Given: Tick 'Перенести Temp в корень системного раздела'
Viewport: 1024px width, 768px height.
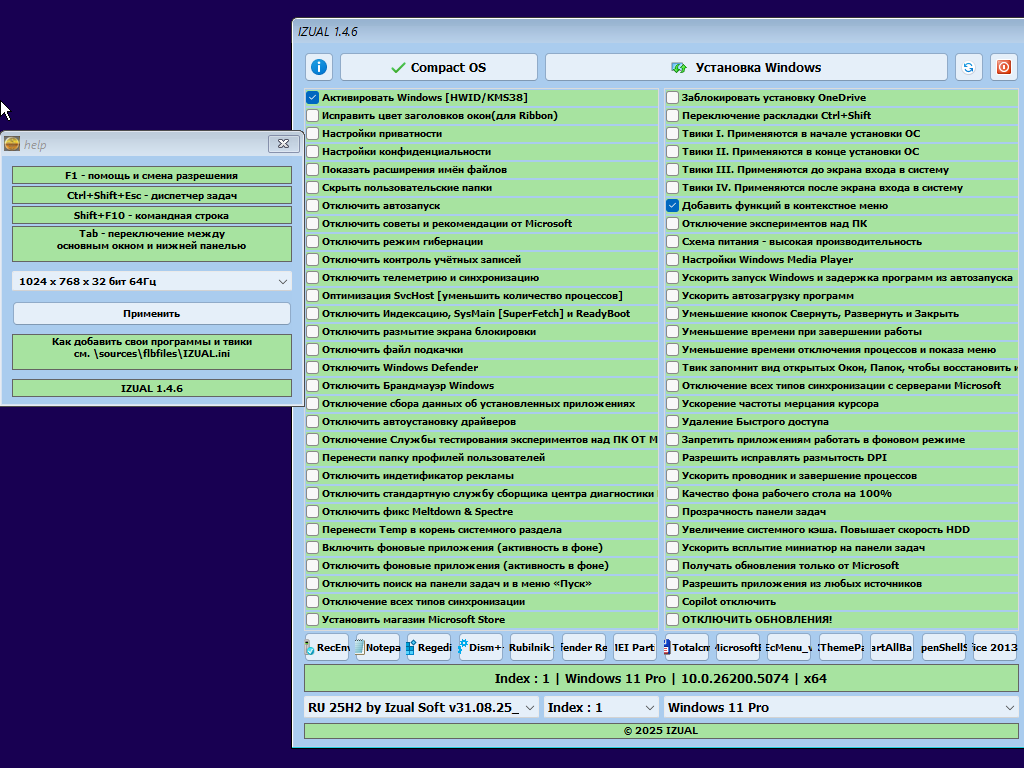Looking at the screenshot, I should [312, 530].
